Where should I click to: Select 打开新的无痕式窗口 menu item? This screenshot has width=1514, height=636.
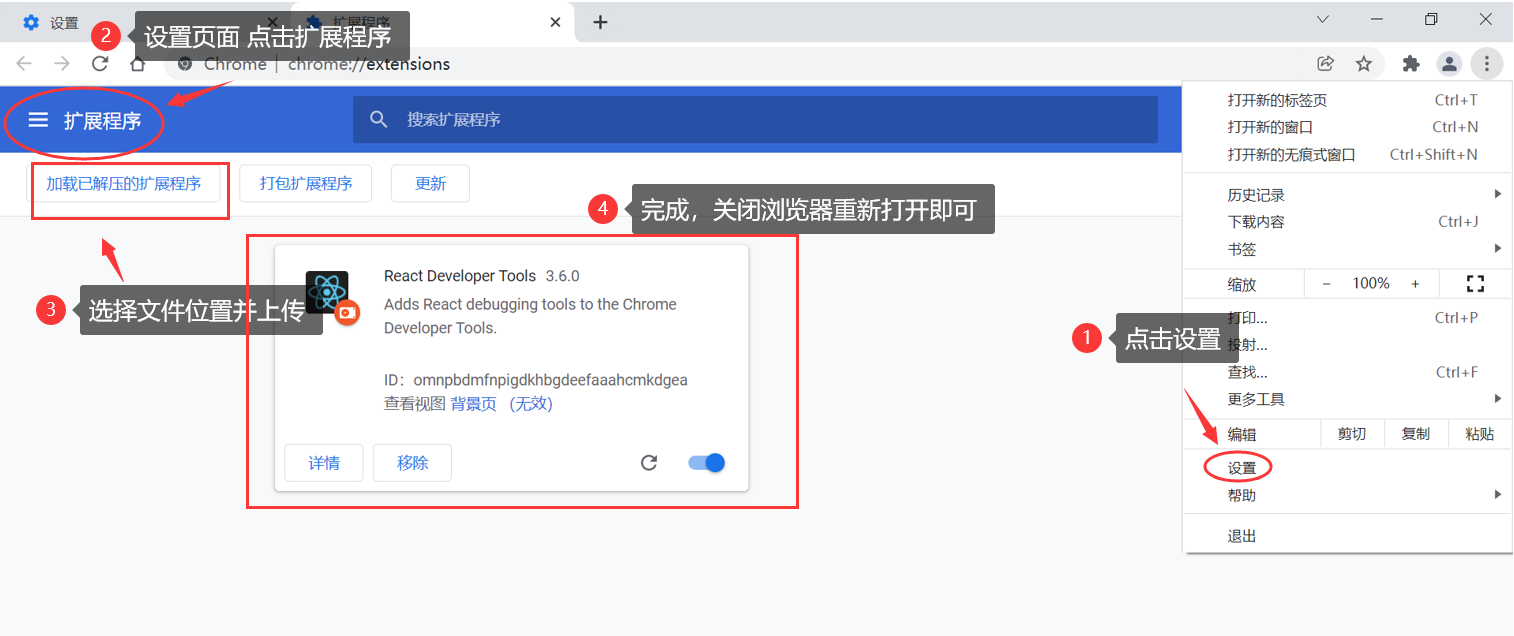[1347, 155]
